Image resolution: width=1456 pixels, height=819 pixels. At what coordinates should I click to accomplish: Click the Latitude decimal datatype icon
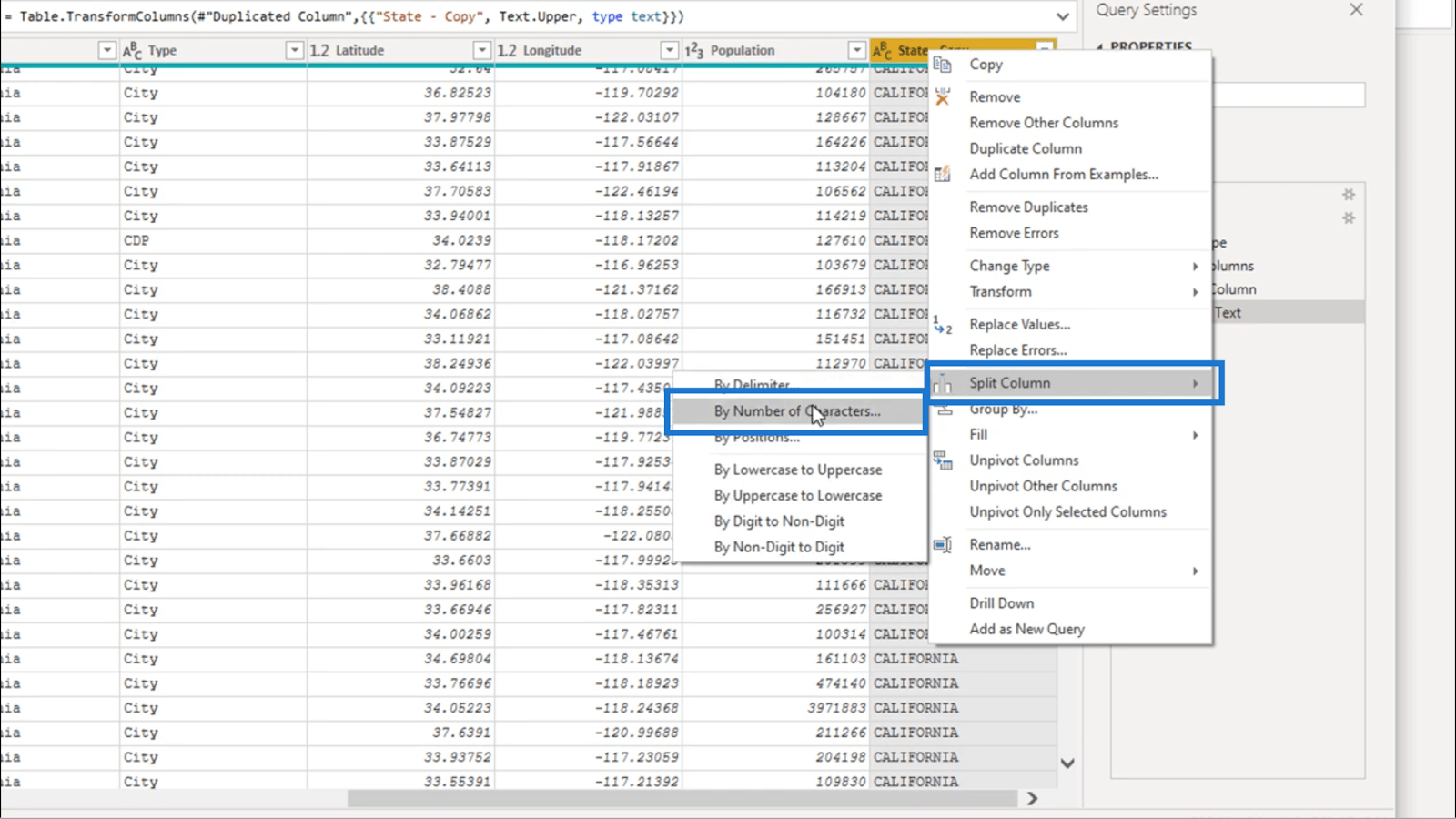319,50
